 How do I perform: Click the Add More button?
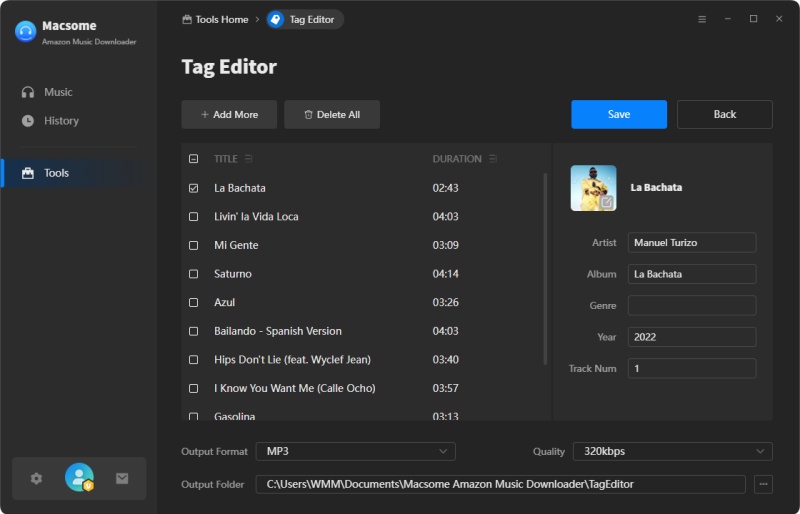pos(229,114)
